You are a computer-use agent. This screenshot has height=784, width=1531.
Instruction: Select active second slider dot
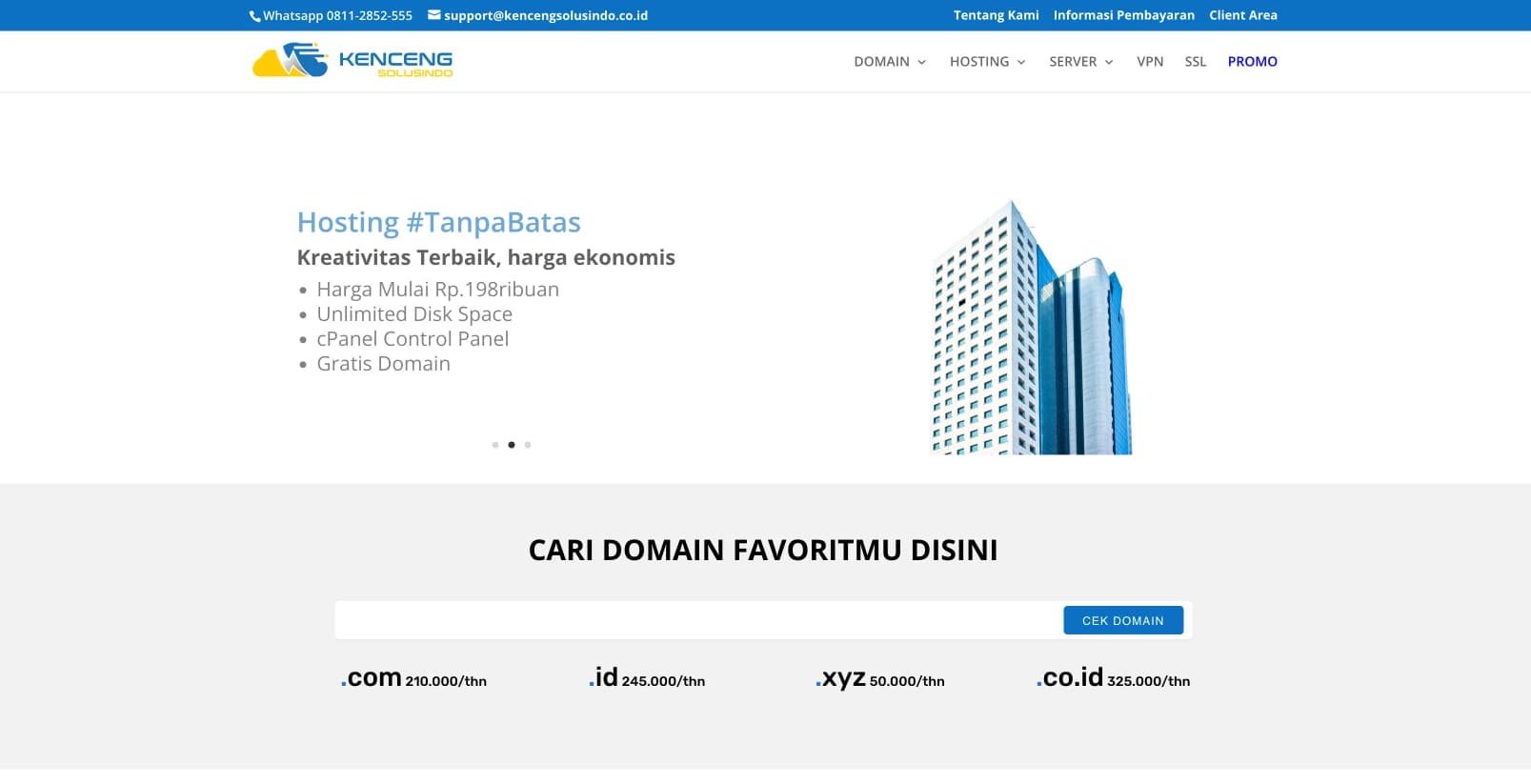click(512, 445)
